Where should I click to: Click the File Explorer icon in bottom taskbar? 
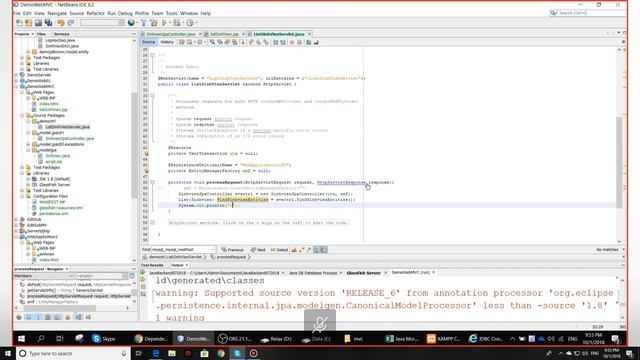[172, 353]
